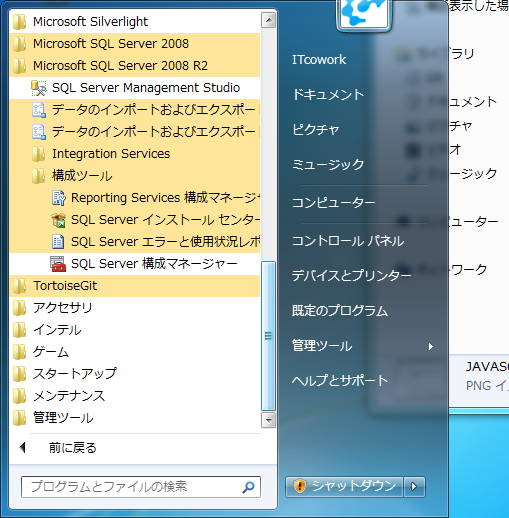Click the shield icon on シャットダウン button

point(300,486)
